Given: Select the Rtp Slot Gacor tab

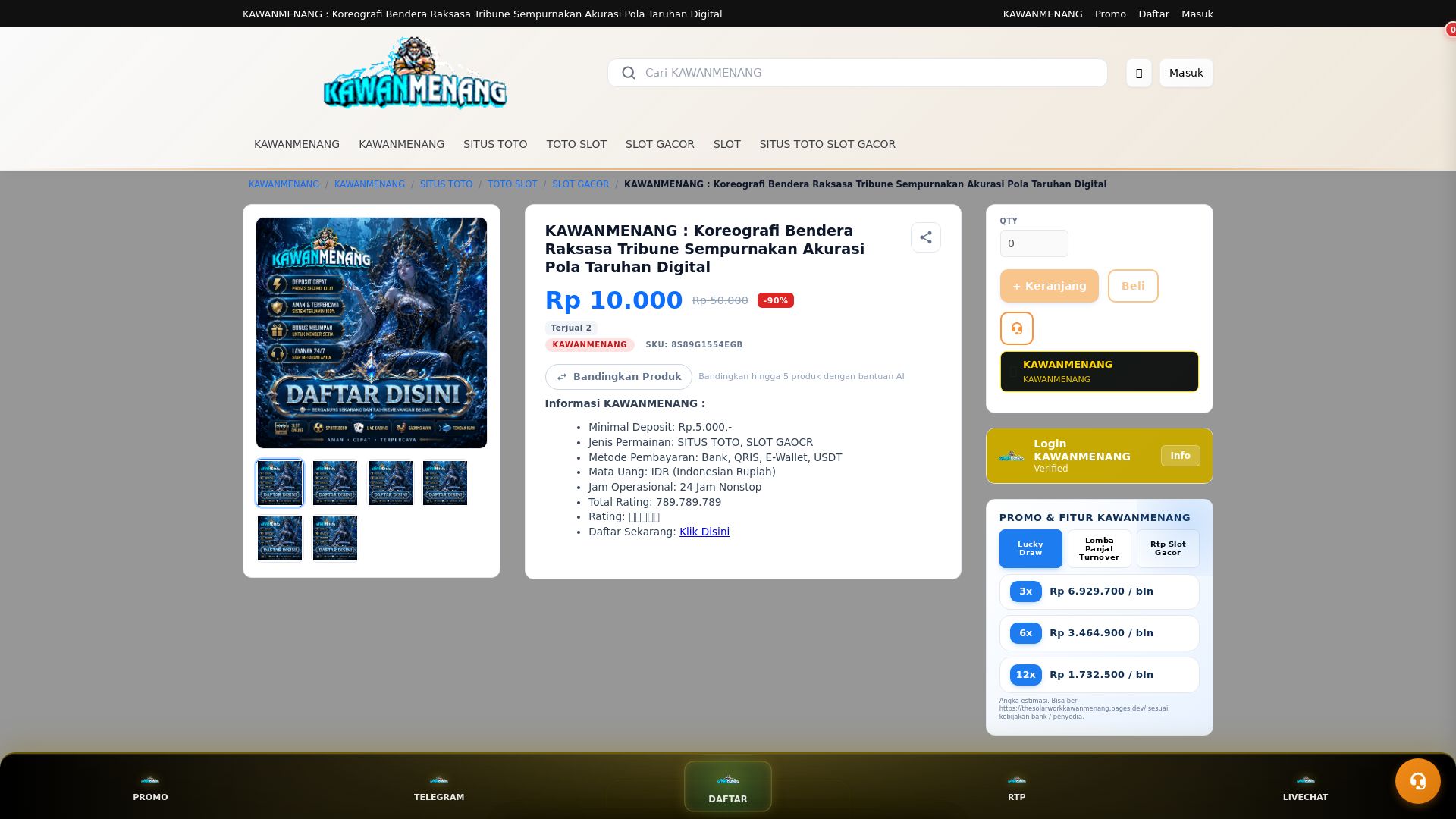Looking at the screenshot, I should coord(1167,548).
